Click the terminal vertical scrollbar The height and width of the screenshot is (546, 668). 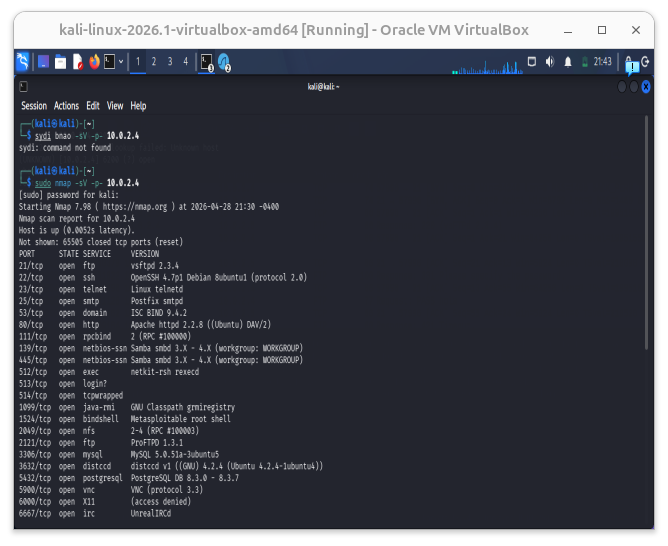646,232
